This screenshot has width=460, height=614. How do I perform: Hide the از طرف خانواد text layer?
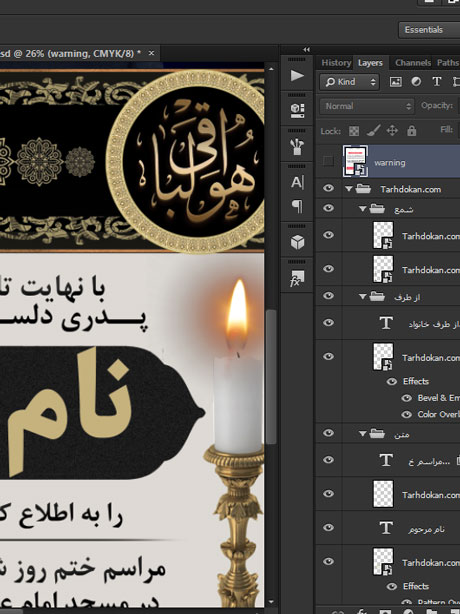coord(328,322)
